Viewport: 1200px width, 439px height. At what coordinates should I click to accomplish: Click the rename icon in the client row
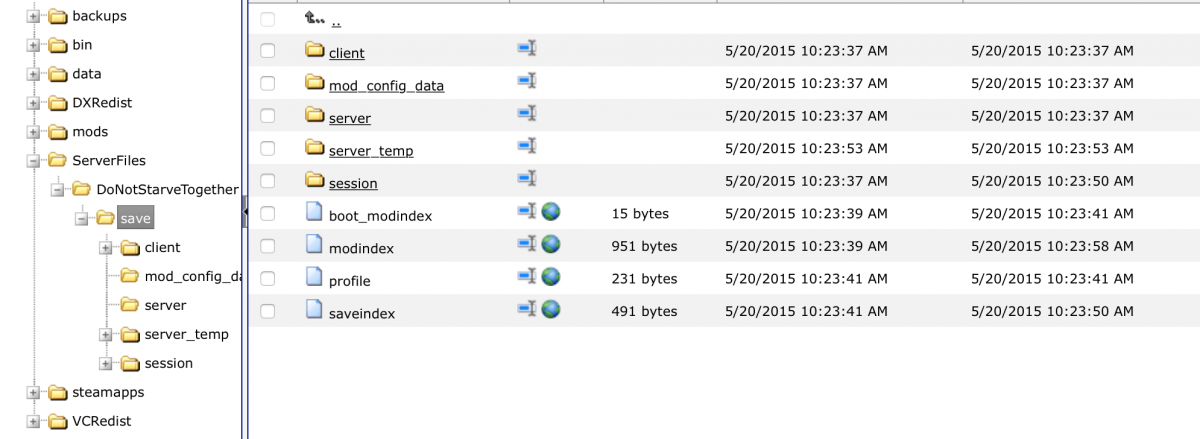[x=527, y=48]
